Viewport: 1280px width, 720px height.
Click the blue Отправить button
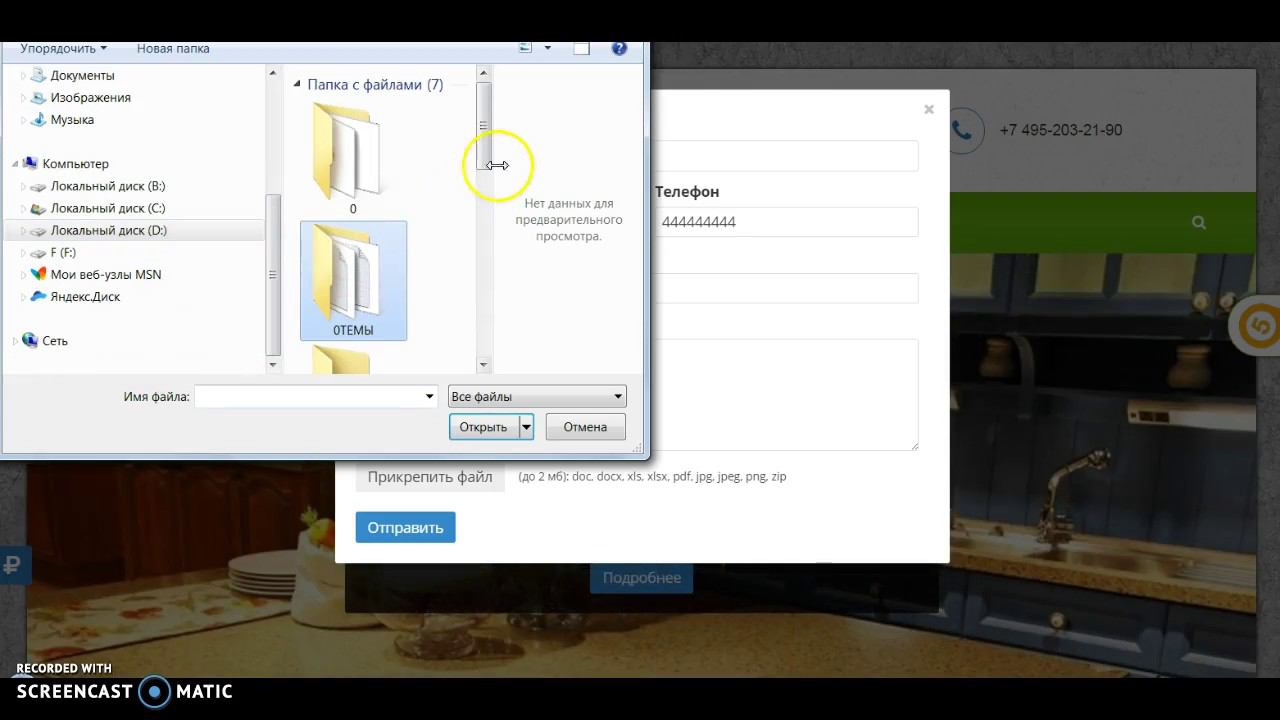[405, 527]
